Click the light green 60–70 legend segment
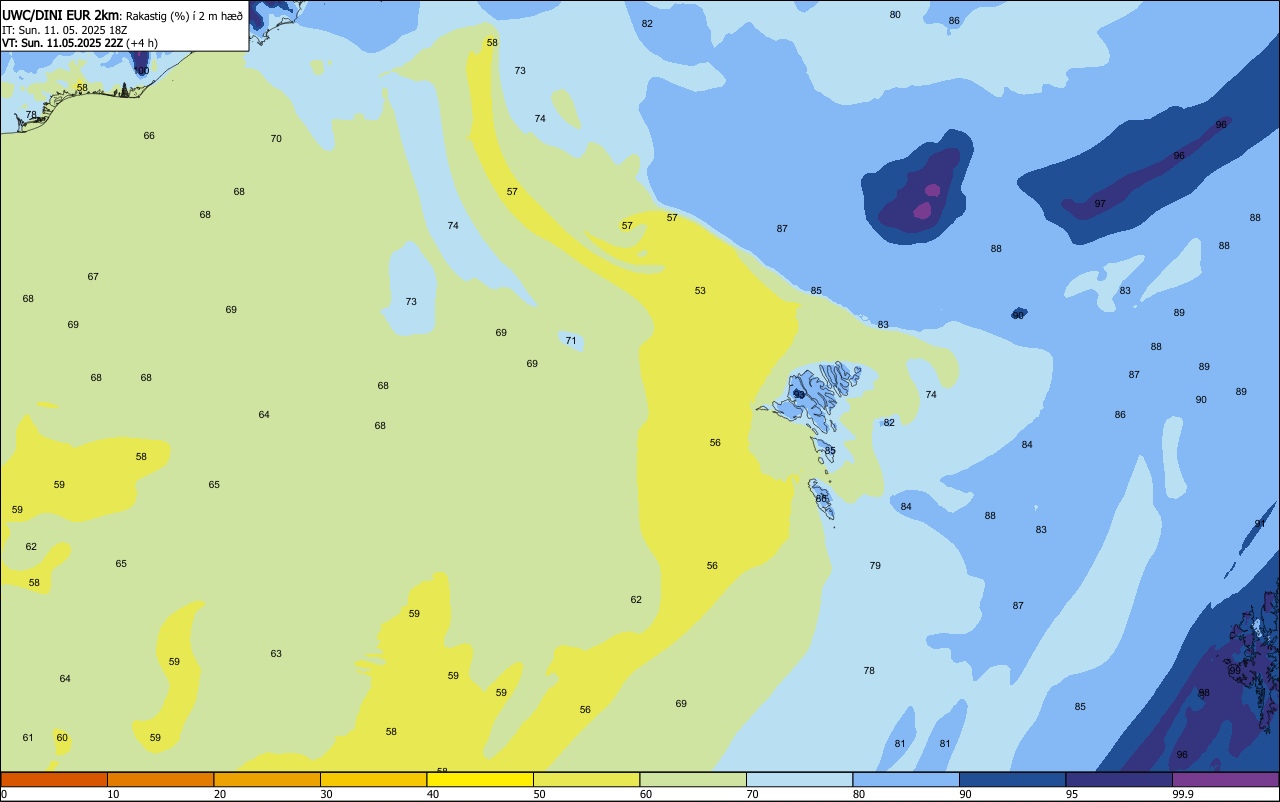Viewport: 1280px width, 802px height. tap(693, 779)
